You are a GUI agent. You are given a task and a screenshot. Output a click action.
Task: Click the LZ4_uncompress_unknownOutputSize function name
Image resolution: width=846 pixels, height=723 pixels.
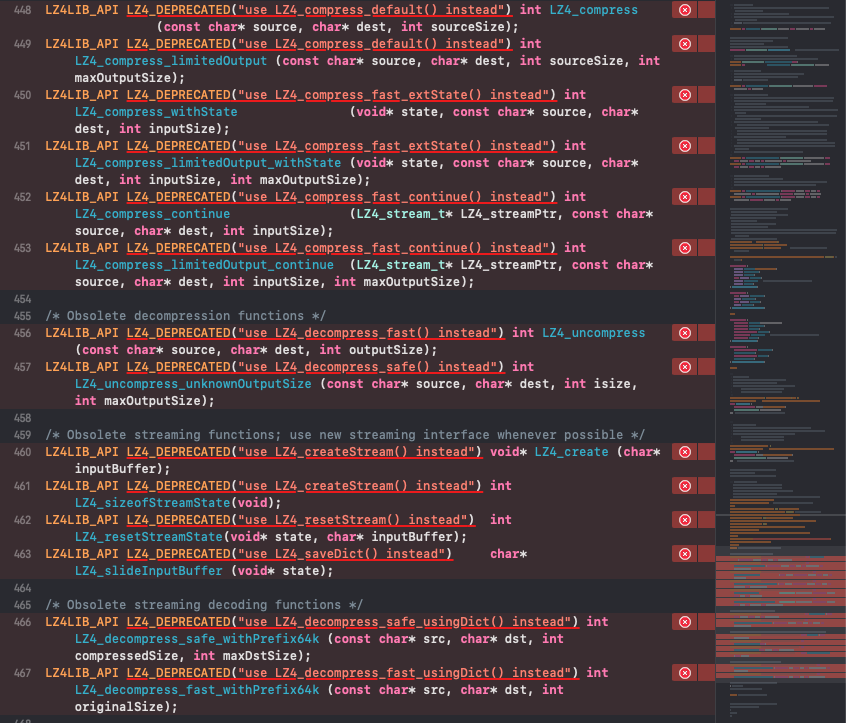[x=193, y=384]
